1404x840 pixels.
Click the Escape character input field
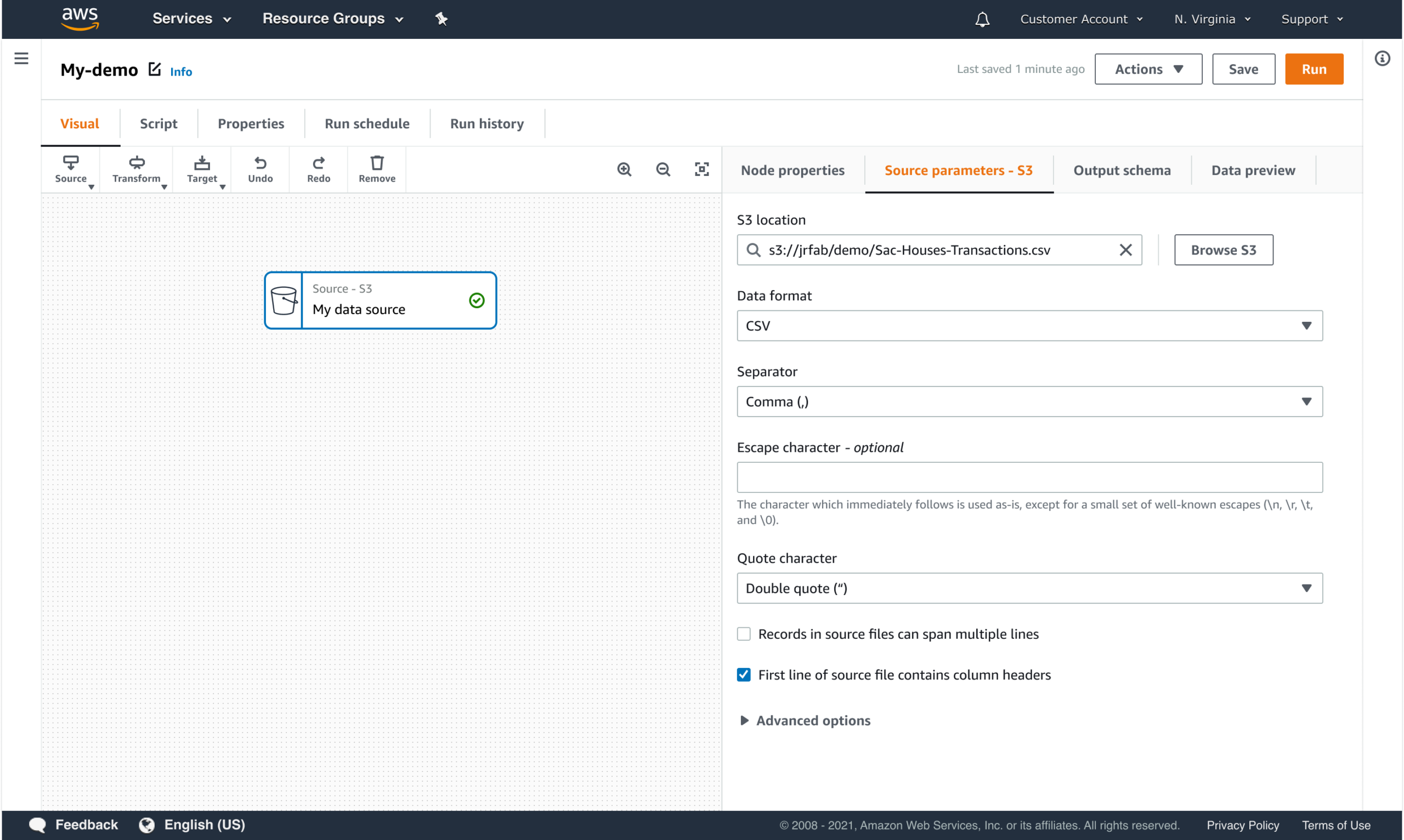1029,477
